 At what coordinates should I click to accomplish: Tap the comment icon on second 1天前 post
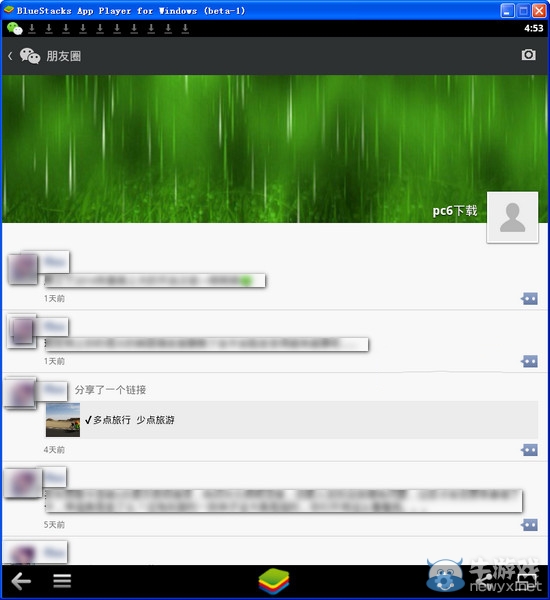529,361
